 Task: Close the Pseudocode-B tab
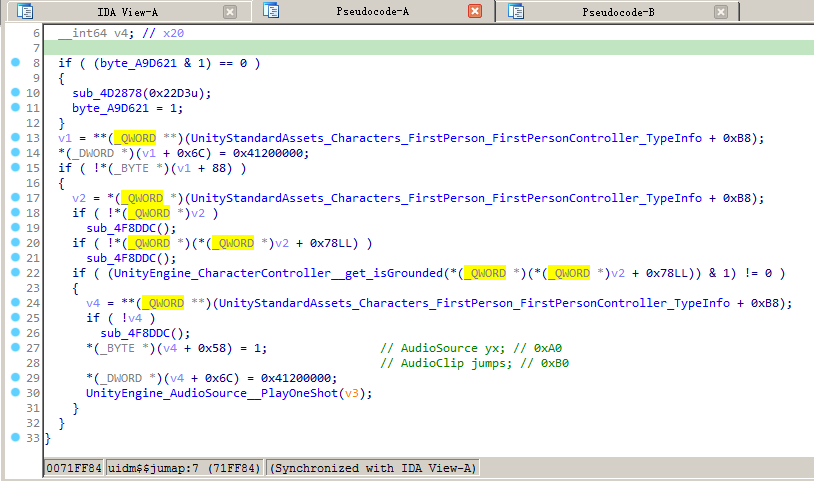(x=721, y=12)
